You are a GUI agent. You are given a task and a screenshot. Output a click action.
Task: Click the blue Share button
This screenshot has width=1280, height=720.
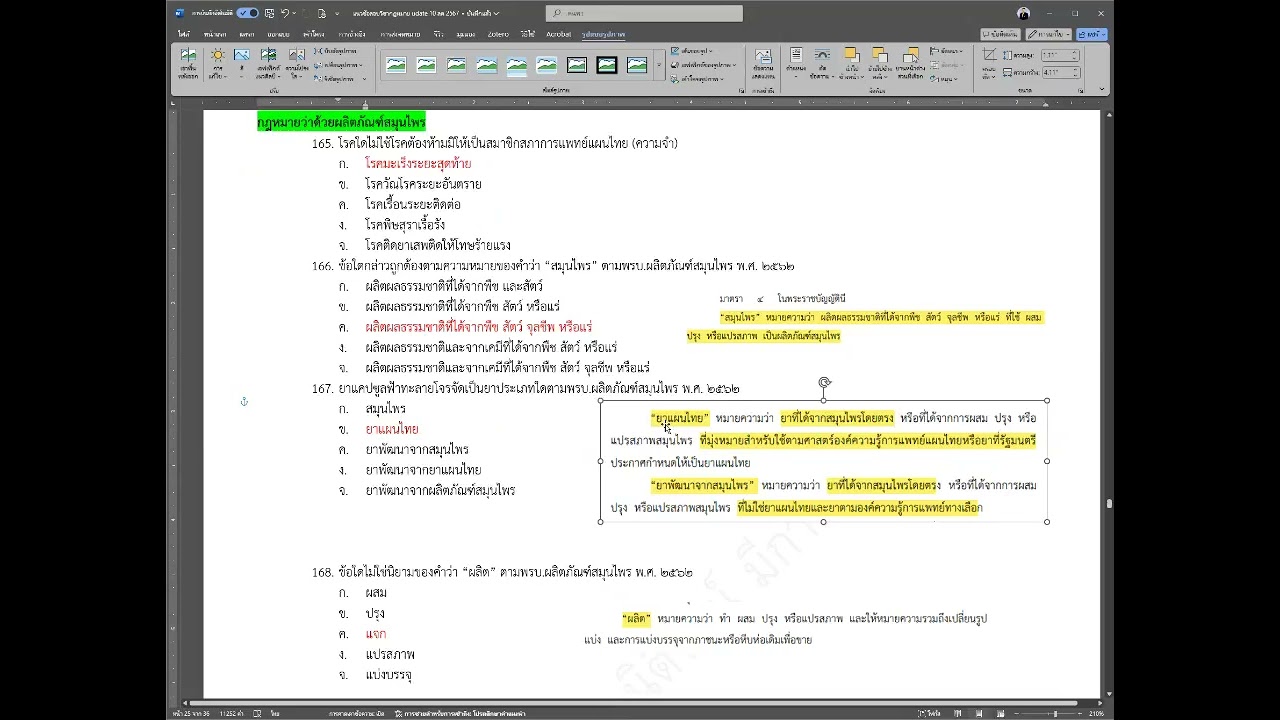[1092, 34]
